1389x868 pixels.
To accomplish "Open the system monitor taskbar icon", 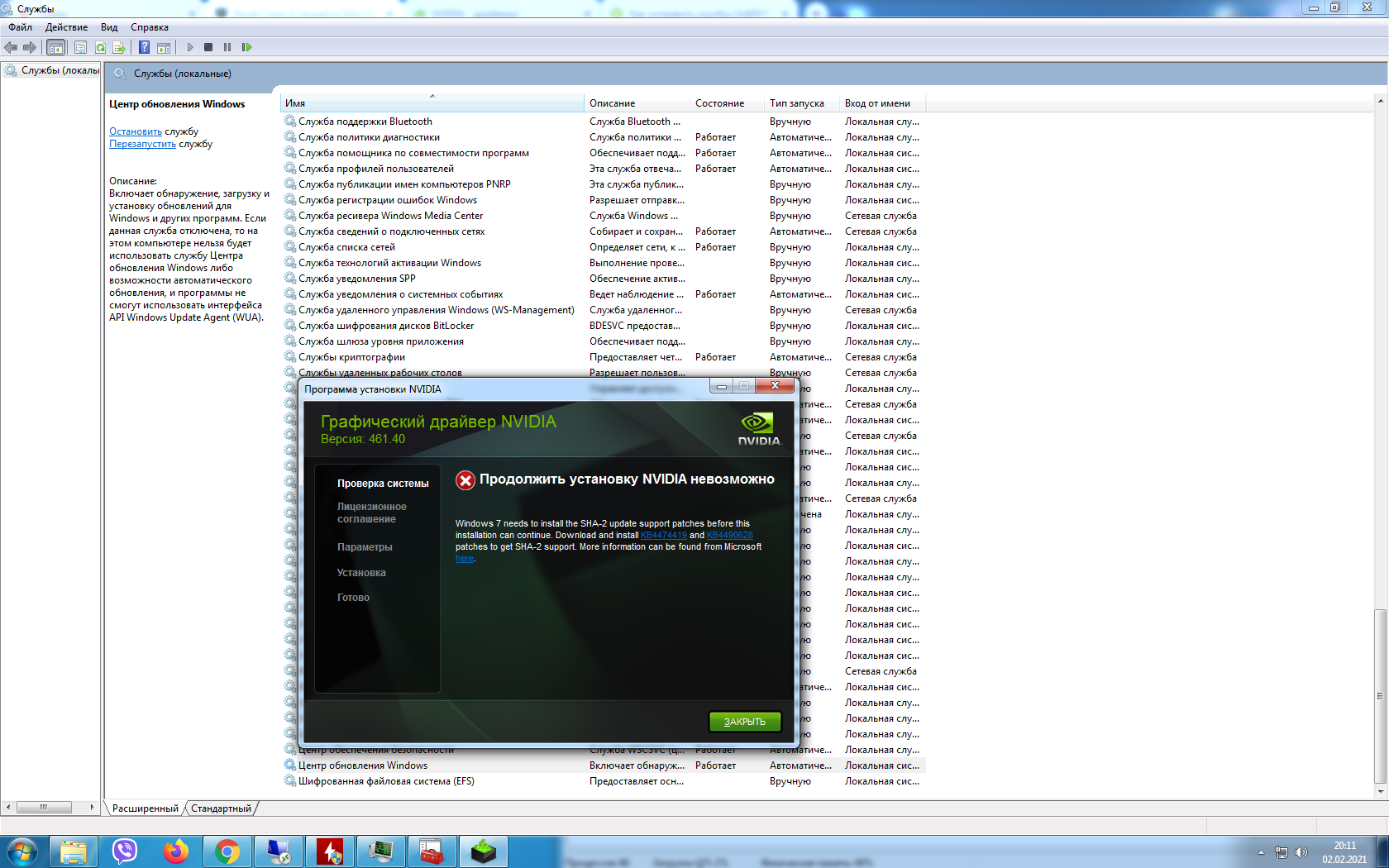I will (x=381, y=851).
